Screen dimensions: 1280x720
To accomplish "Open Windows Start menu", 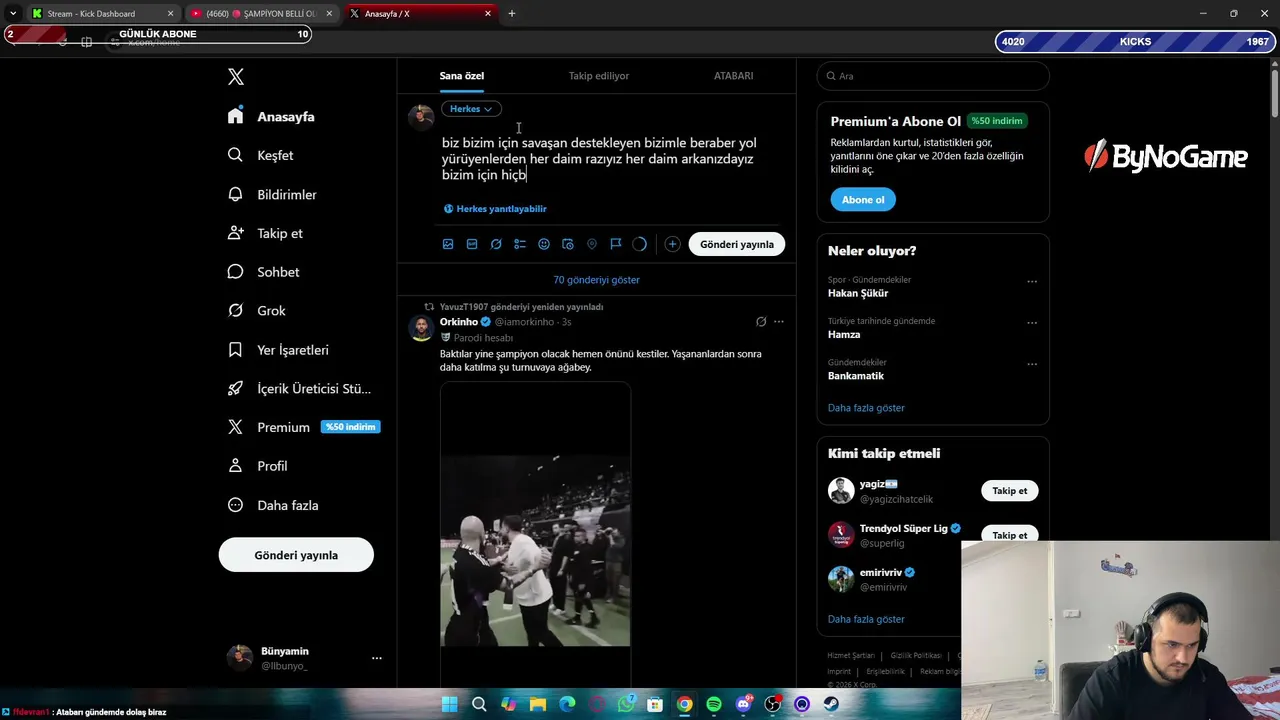I will pyautogui.click(x=449, y=704).
